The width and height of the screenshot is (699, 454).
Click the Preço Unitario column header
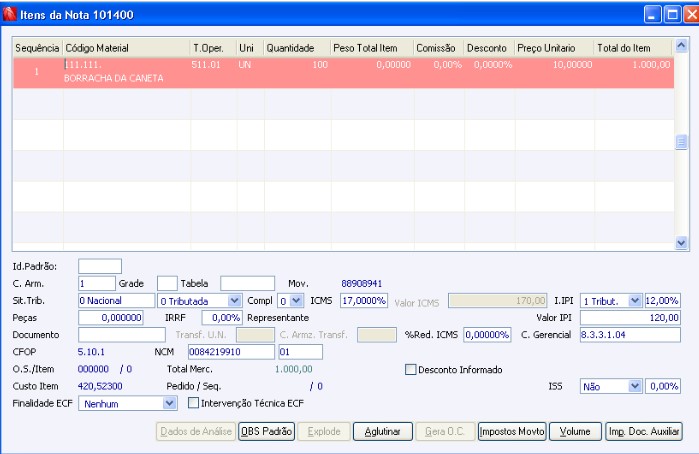click(554, 48)
